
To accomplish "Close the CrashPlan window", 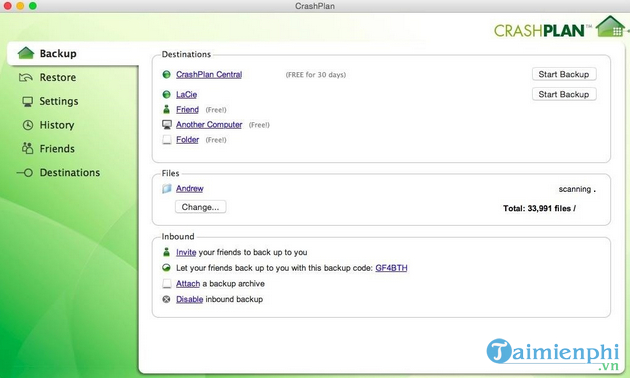I will click(x=8, y=6).
